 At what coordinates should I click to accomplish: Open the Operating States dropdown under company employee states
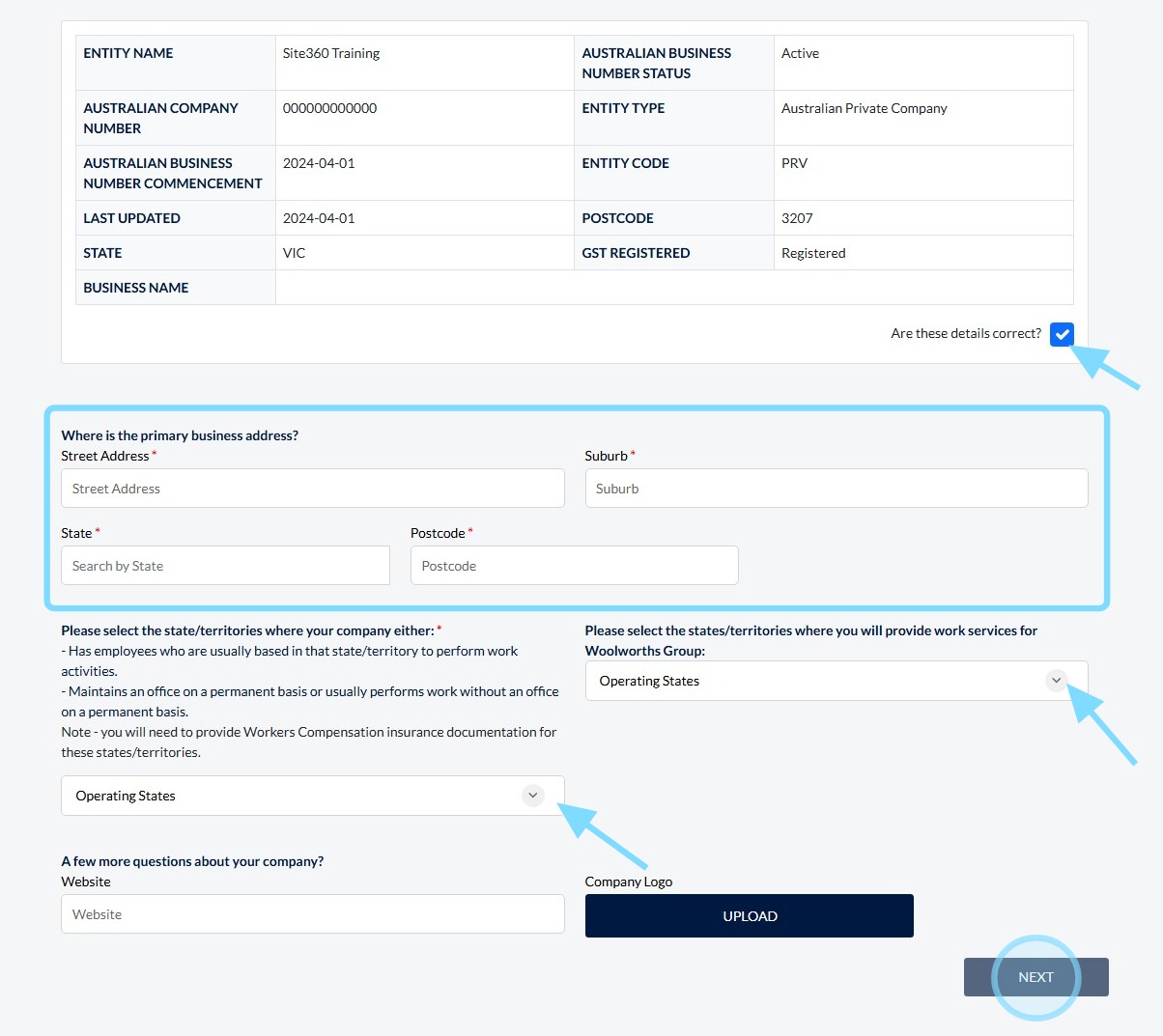313,796
